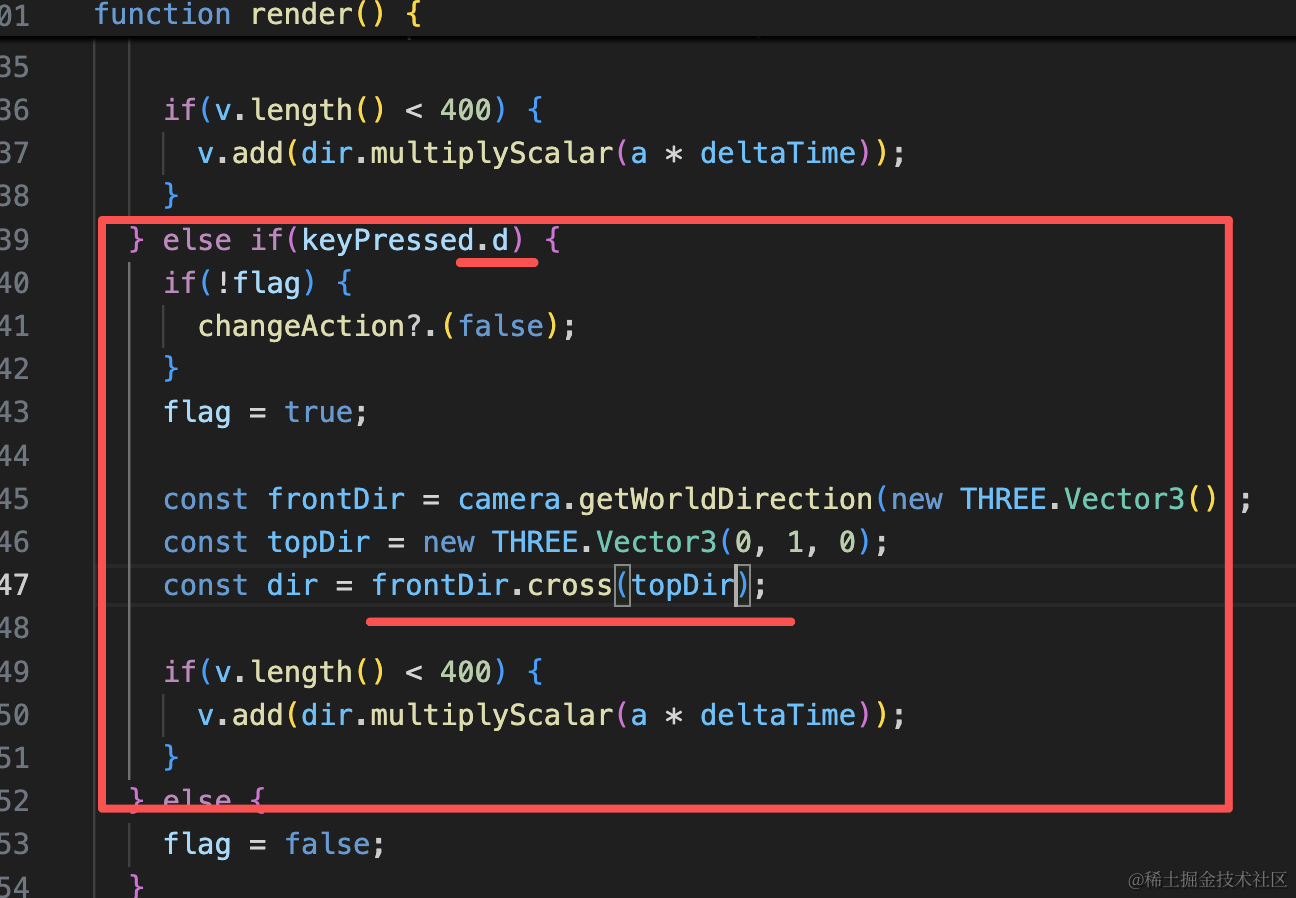The height and width of the screenshot is (898, 1296).
Task: Click '!flag' condition on line 40
Action: click(x=258, y=283)
